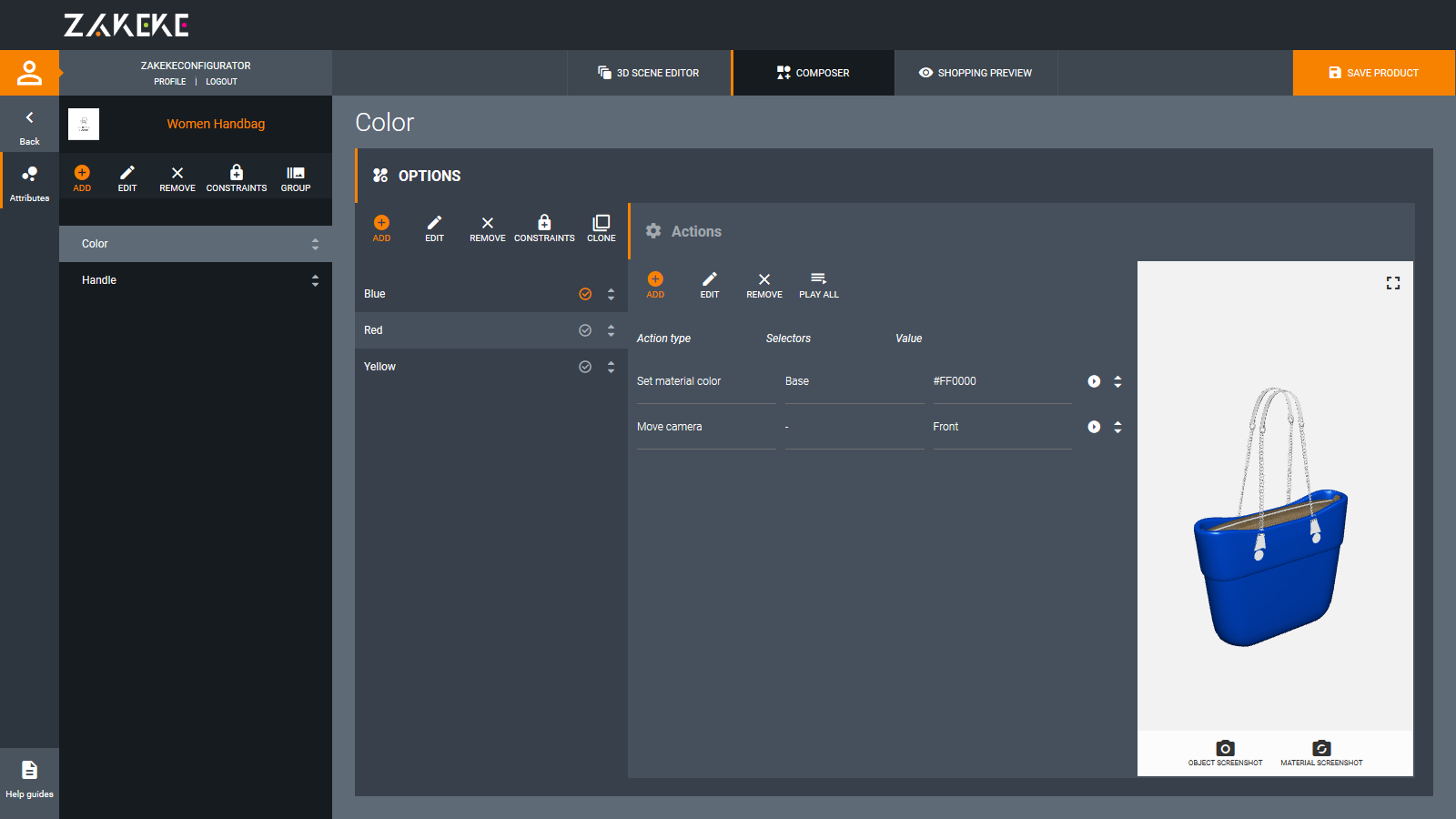Switch to the 3D Scene Editor tab
Viewport: 1456px width, 819px height.
point(649,73)
